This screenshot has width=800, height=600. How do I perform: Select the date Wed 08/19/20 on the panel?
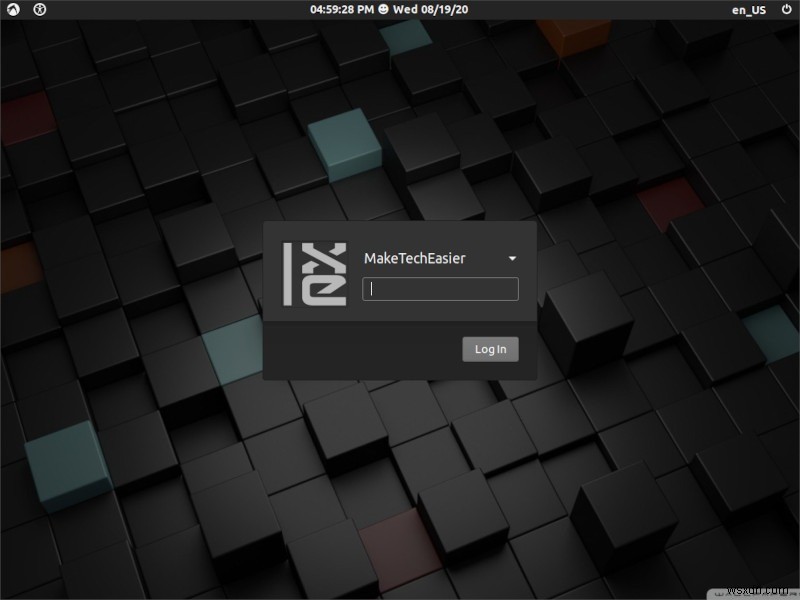432,10
